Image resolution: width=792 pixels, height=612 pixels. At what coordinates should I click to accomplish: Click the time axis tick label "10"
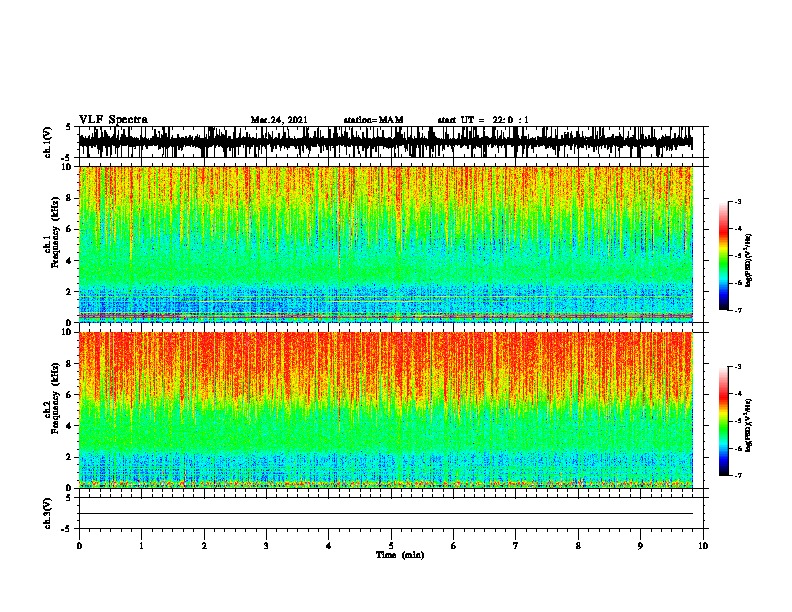(x=703, y=546)
